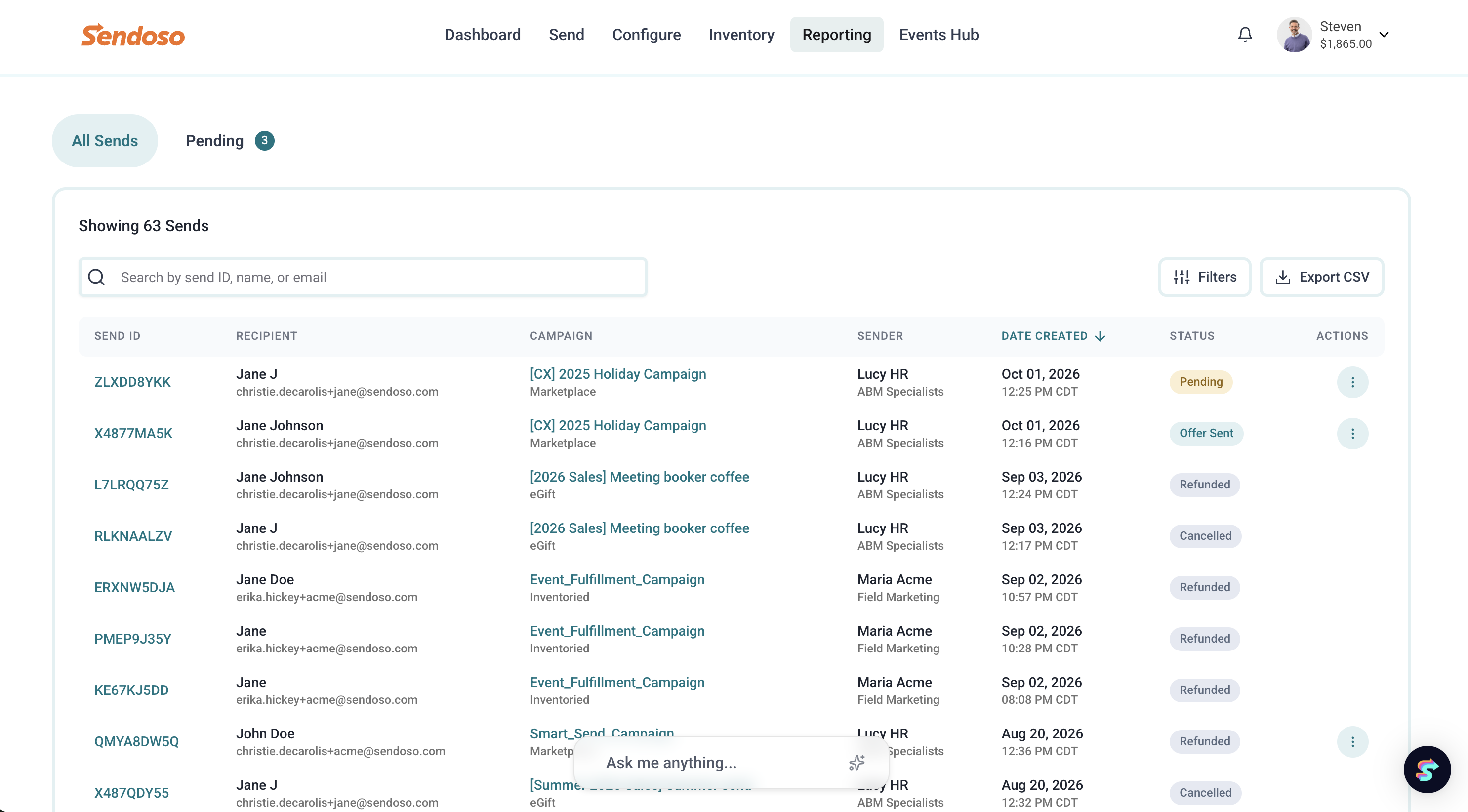Click the sparkle icon in Ask me anything
The height and width of the screenshot is (812, 1468).
856,763
